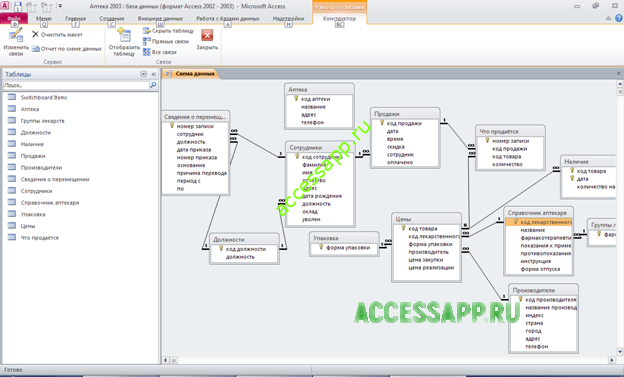Select Упаковка table in navigation pane
This screenshot has width=624, height=377.
(33, 214)
